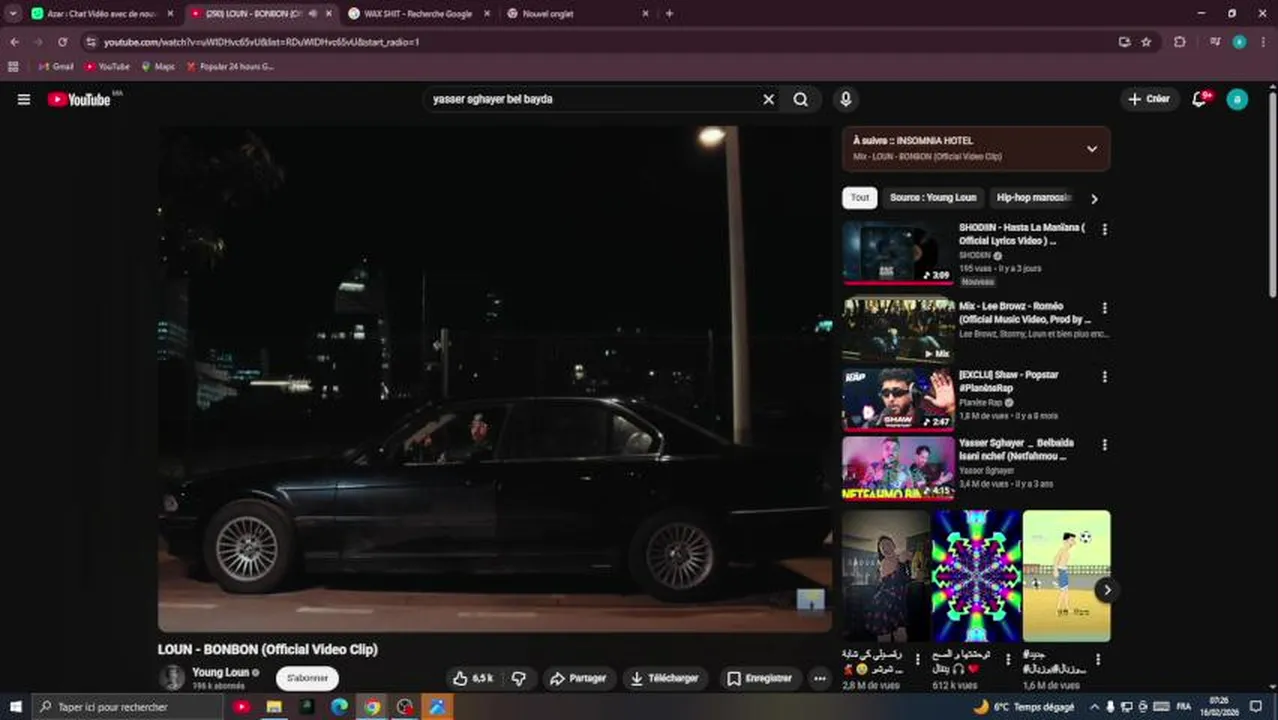Viewport: 1278px width, 720px height.
Task: Switch to WAX SHIT Recherche Google tab
Action: pos(418,14)
